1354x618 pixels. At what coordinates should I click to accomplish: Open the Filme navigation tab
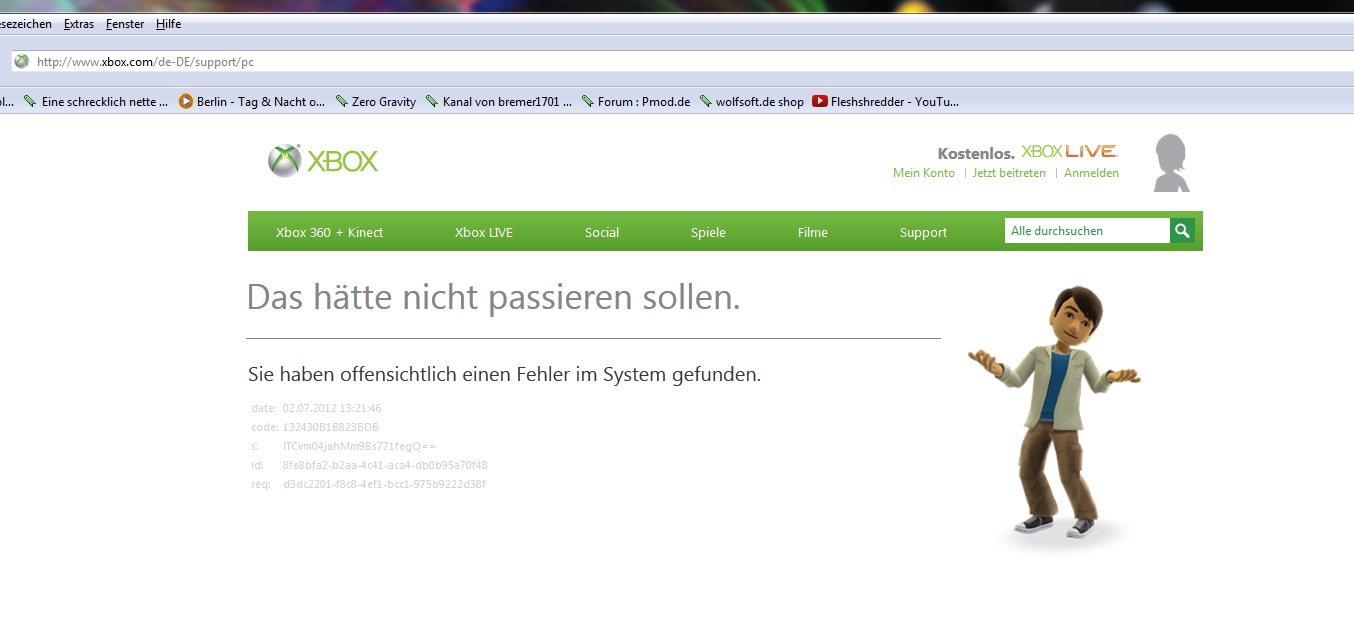(813, 232)
